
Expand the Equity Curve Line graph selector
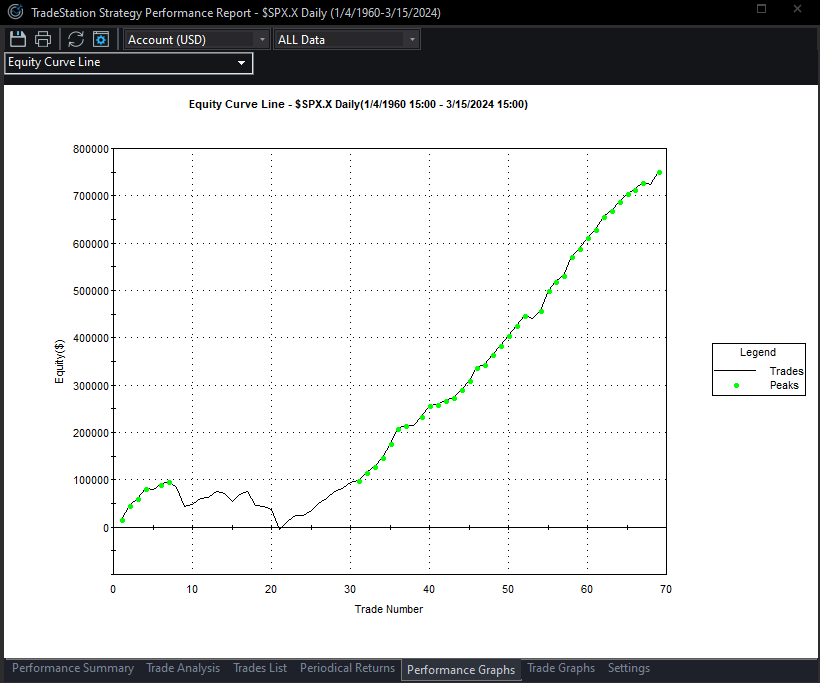pyautogui.click(x=129, y=63)
